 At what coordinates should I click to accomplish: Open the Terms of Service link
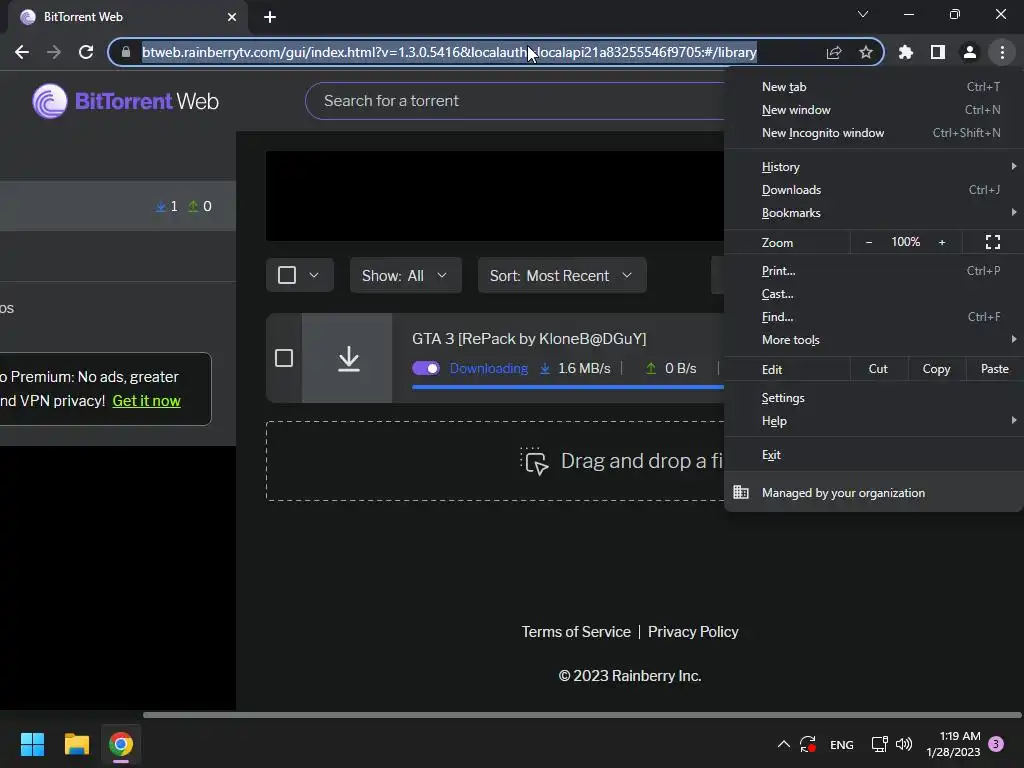tap(576, 632)
